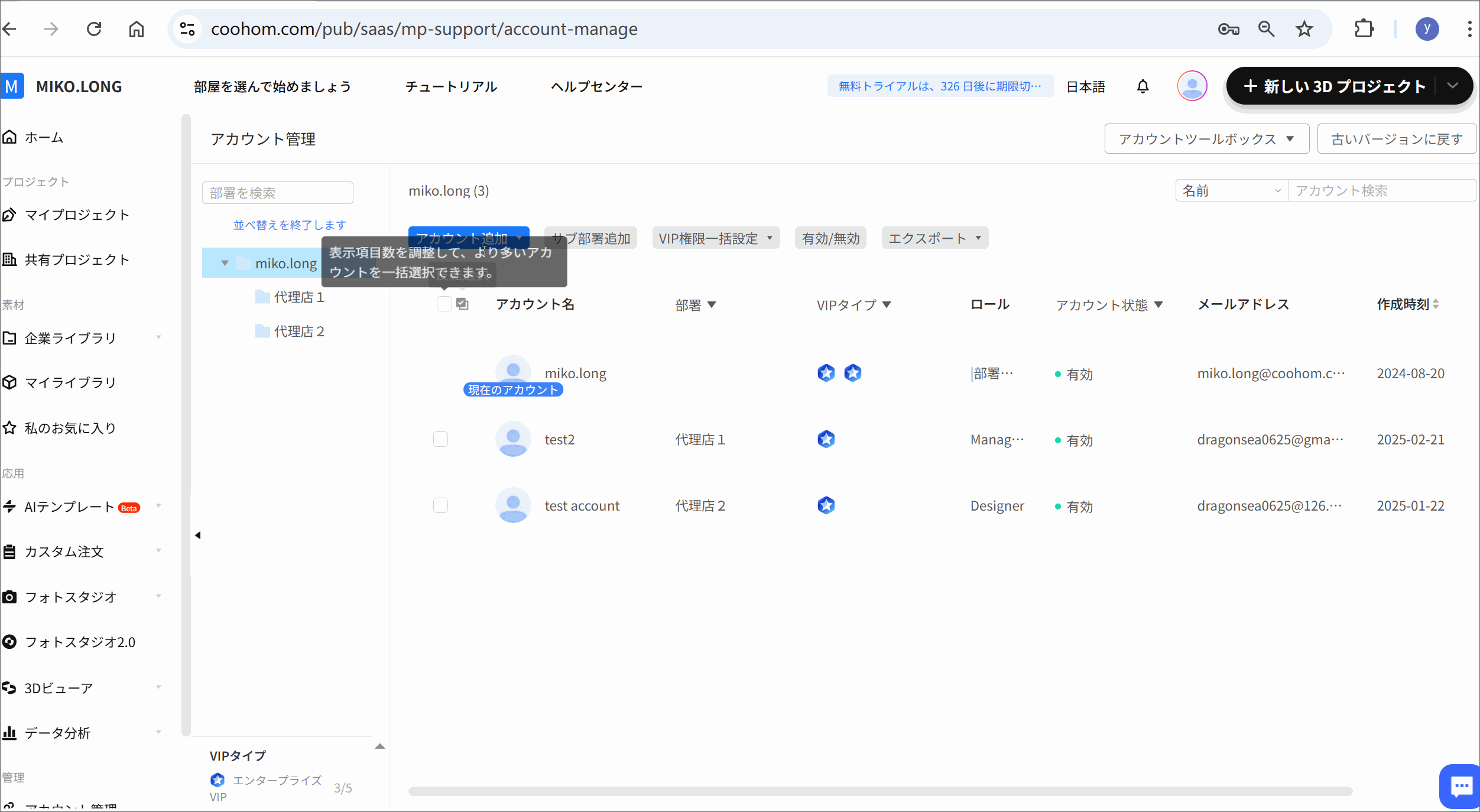This screenshot has width=1480, height=812.
Task: Reload the page with the refresh icon
Action: (x=94, y=29)
